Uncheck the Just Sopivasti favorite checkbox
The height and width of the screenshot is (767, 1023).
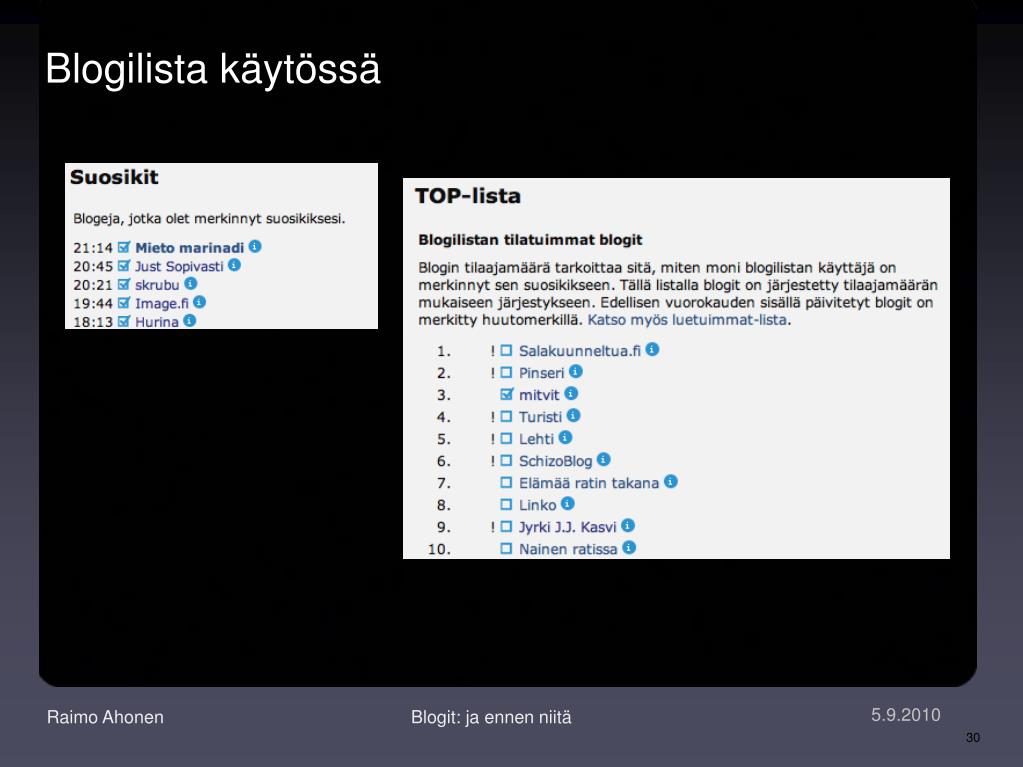[x=124, y=265]
